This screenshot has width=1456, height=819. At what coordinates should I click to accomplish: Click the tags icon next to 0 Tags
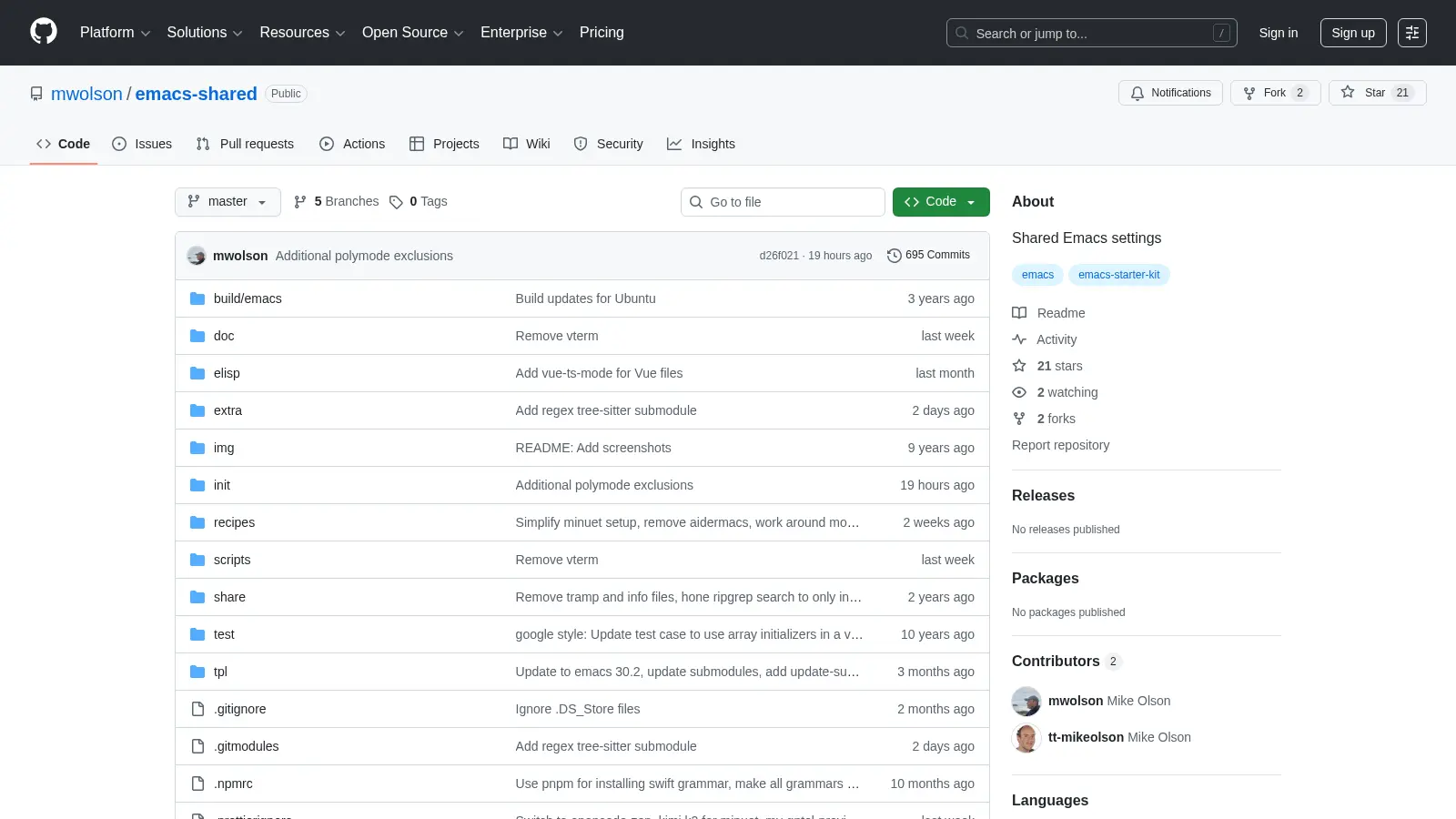point(396,202)
